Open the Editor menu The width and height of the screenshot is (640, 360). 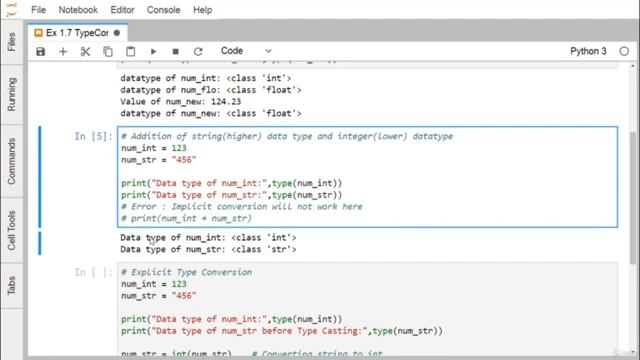tap(122, 10)
